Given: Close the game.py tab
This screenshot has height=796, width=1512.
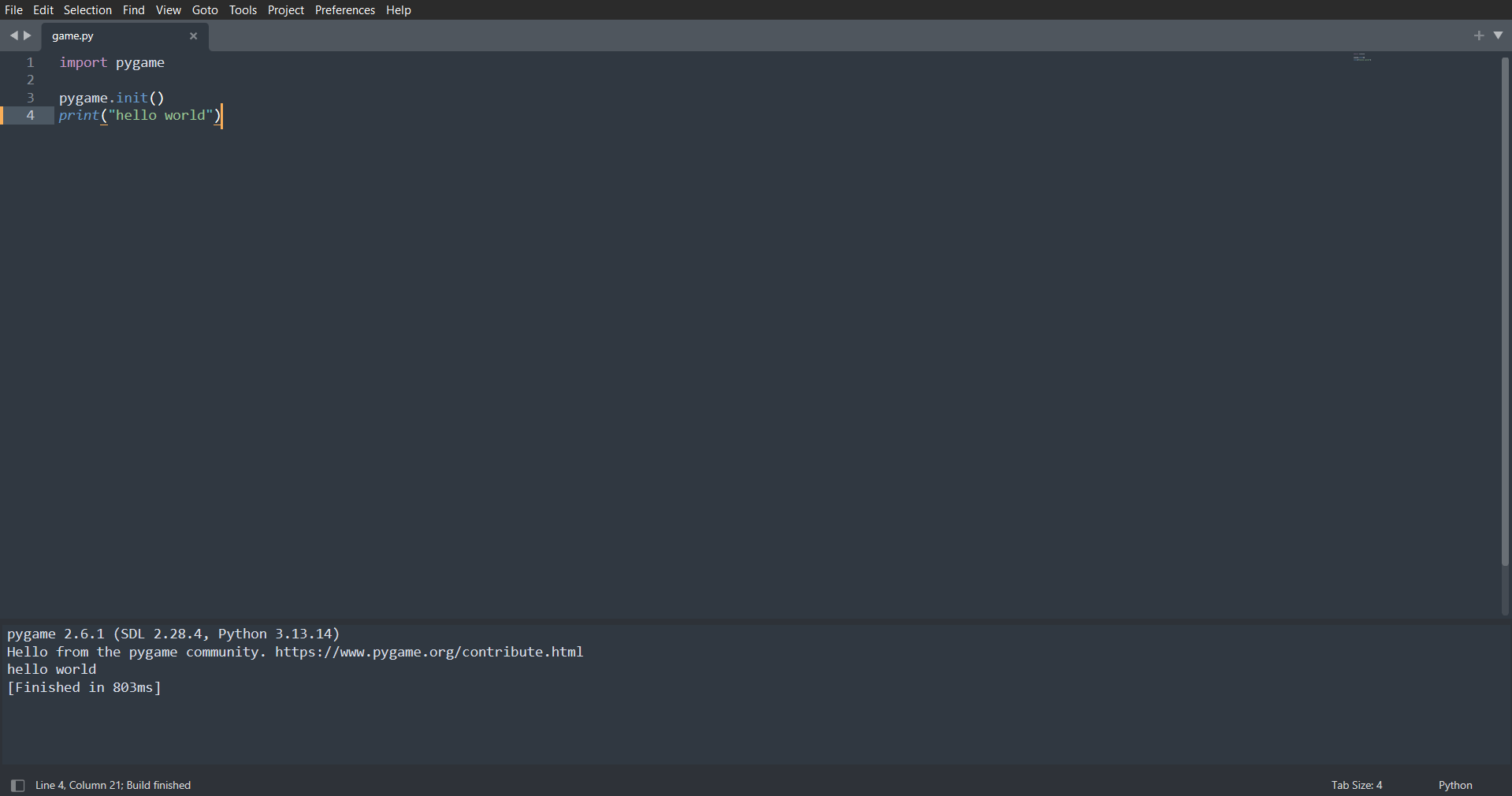Looking at the screenshot, I should click(x=193, y=36).
